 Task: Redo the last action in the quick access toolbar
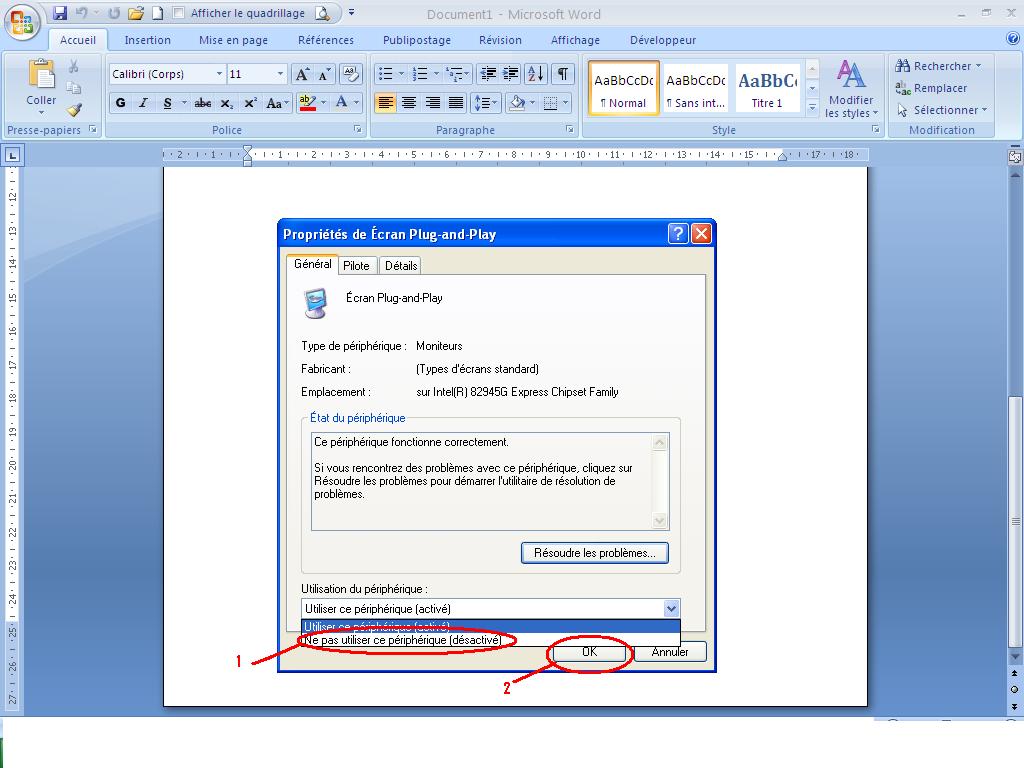coord(114,13)
